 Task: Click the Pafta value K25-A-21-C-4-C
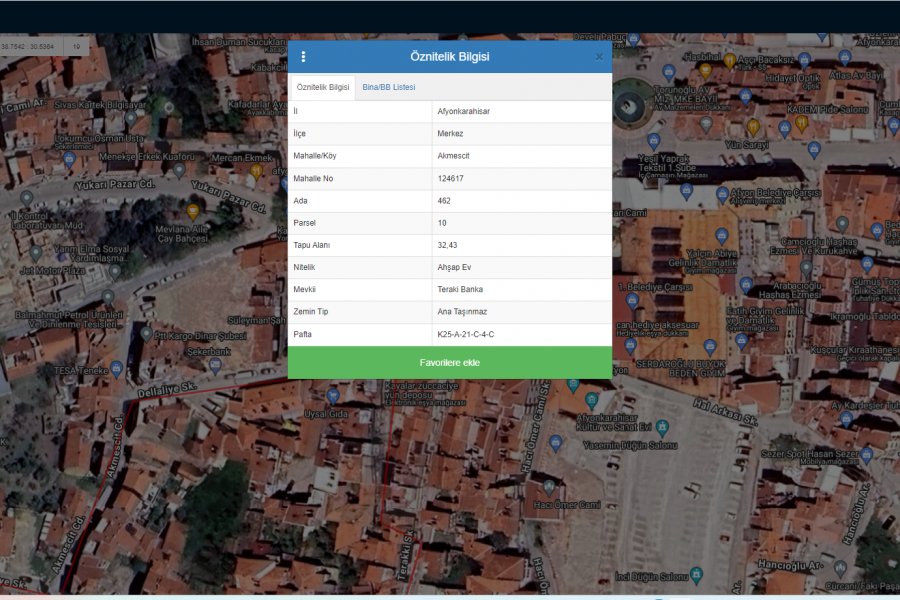[x=465, y=334]
